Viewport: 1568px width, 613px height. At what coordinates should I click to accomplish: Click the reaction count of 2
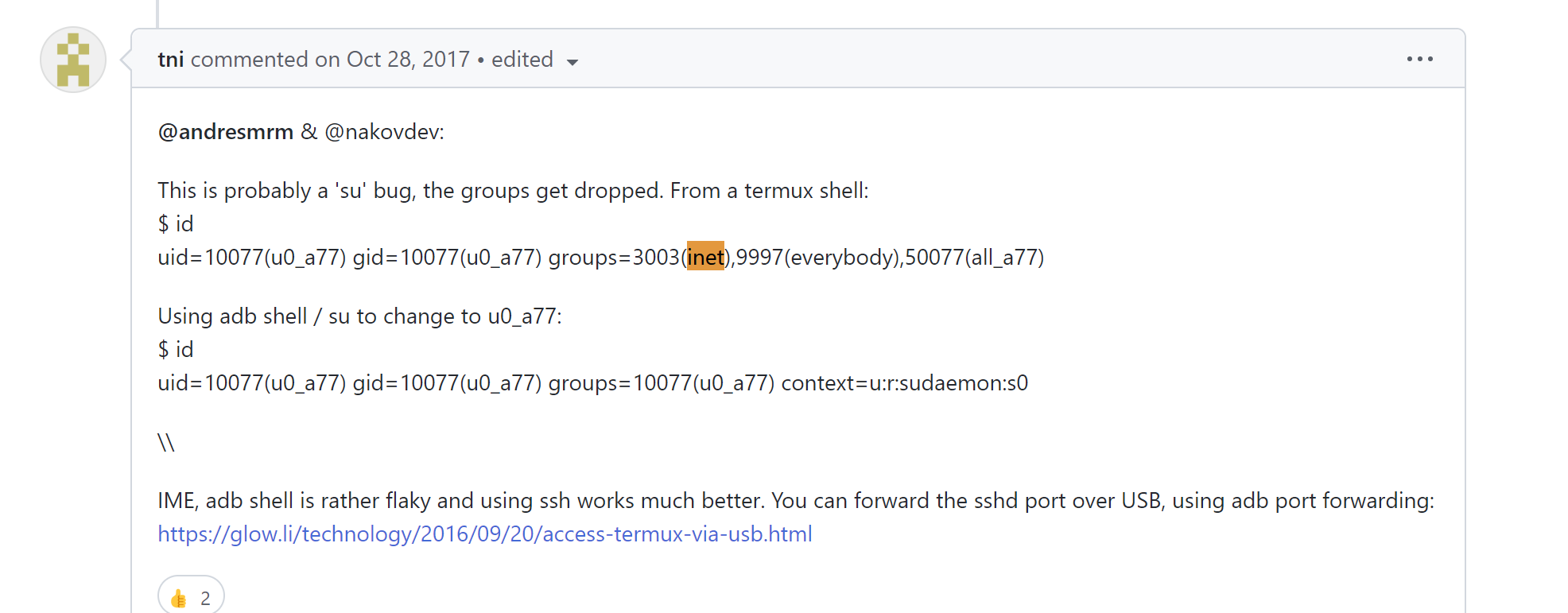pos(205,598)
